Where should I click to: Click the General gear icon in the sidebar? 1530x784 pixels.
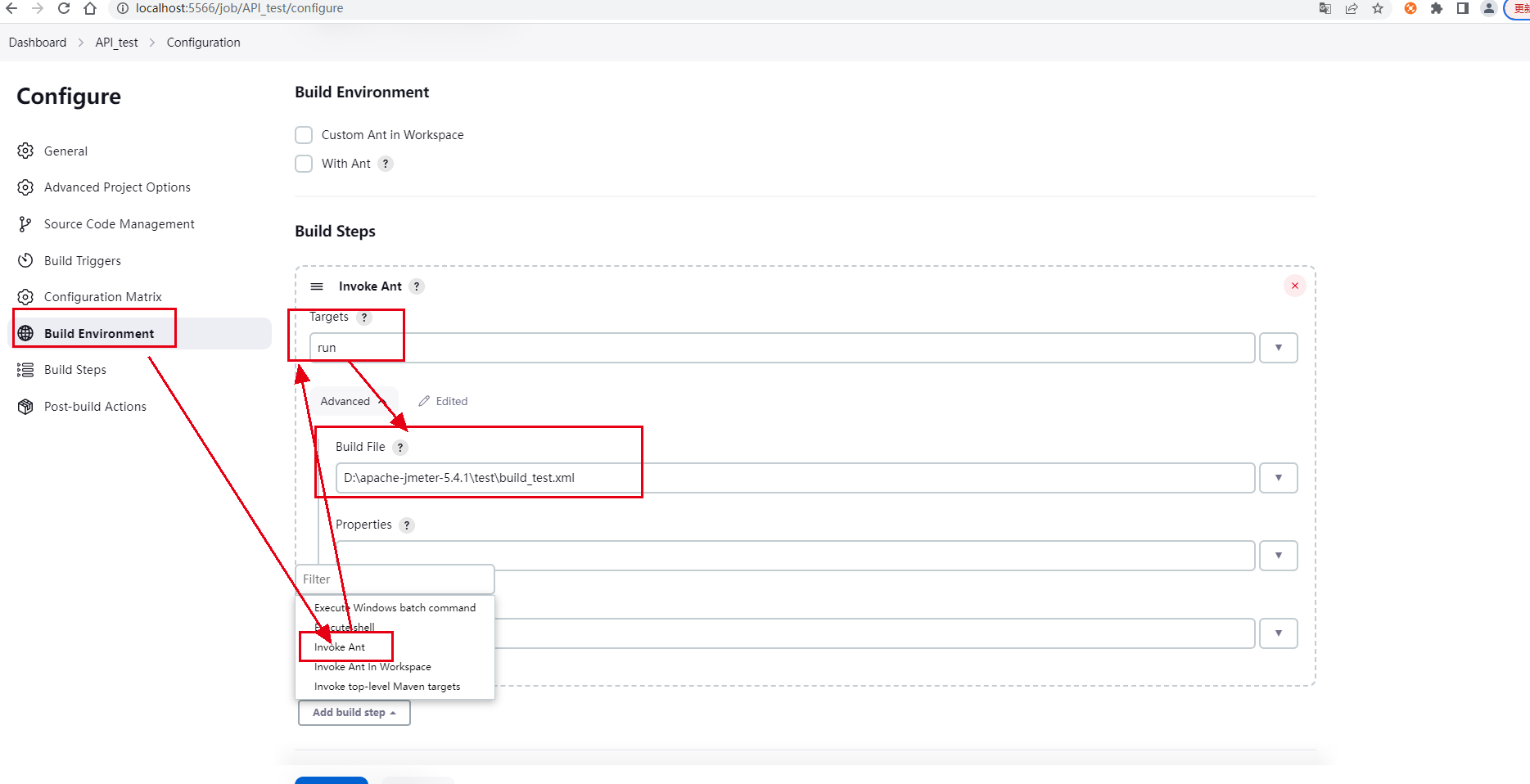click(x=25, y=151)
